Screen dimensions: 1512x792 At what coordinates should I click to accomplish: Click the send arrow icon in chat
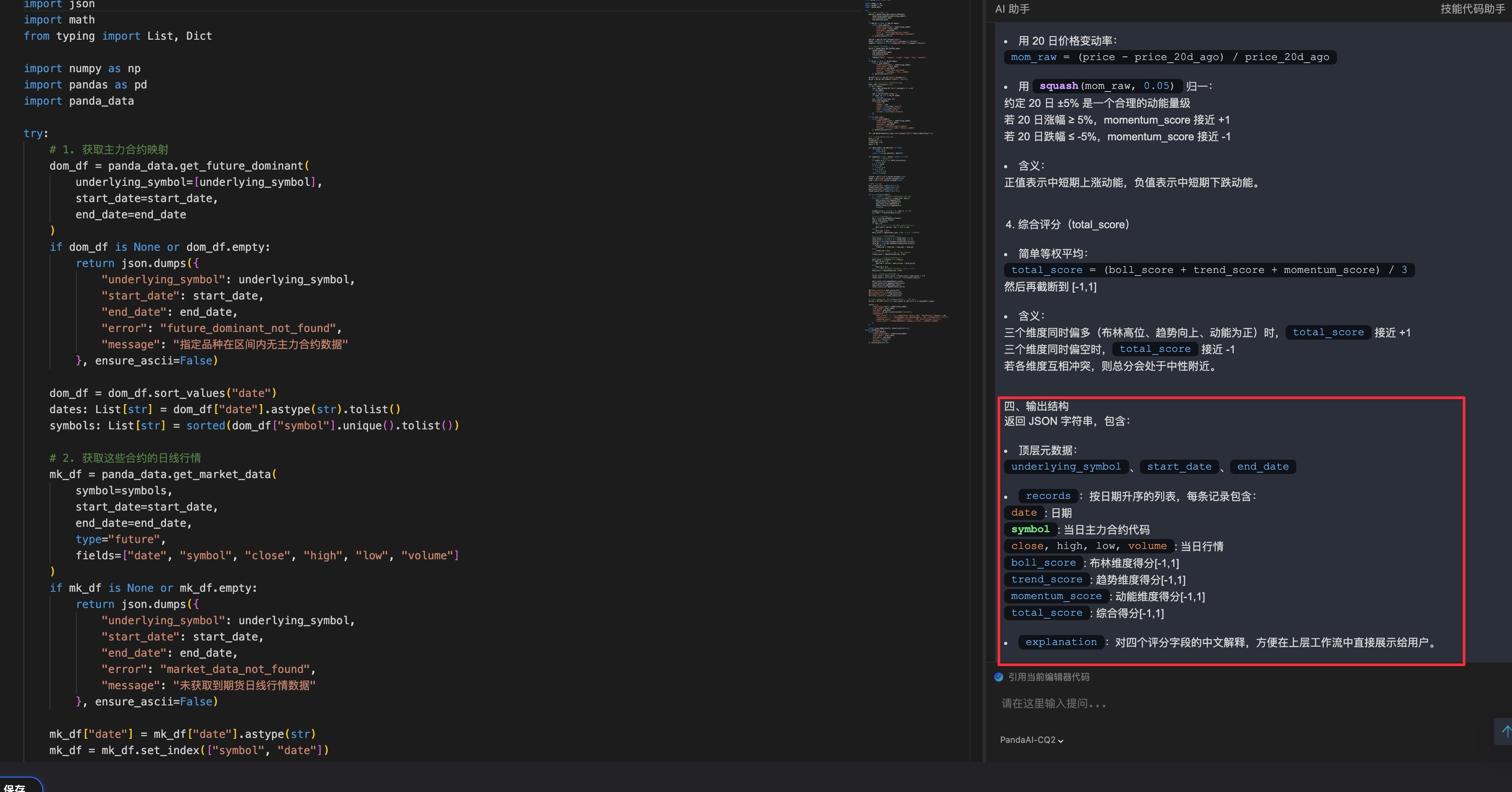pos(1505,731)
